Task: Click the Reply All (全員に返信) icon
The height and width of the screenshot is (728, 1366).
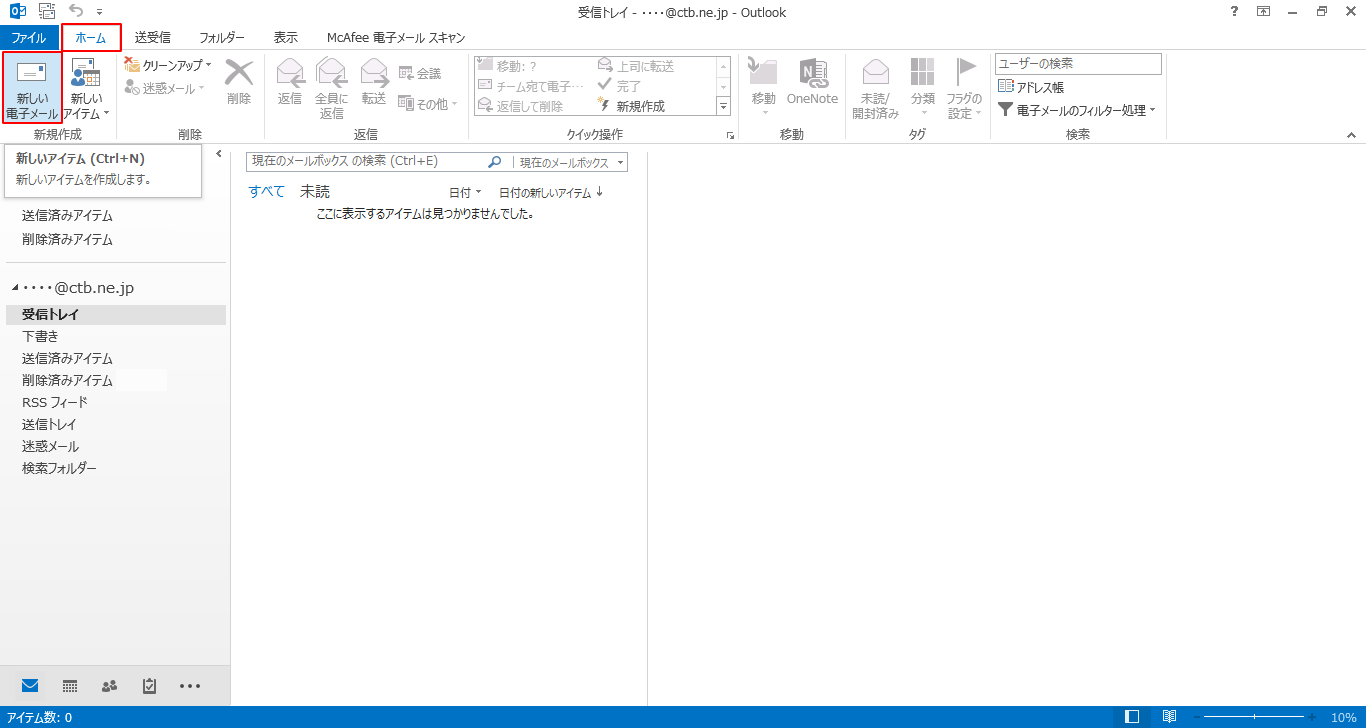Action: 331,88
